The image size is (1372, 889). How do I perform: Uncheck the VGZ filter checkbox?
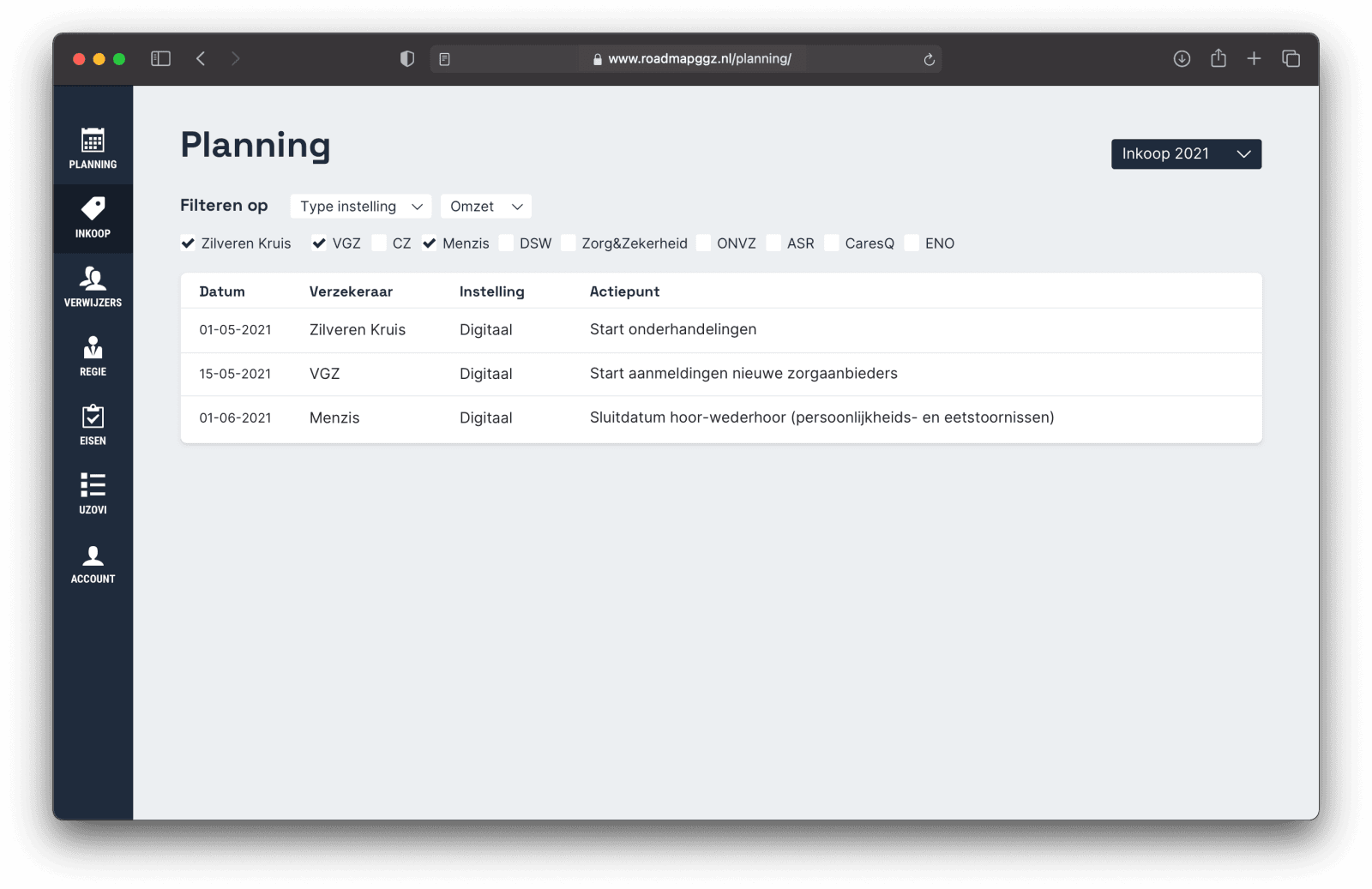click(x=319, y=243)
